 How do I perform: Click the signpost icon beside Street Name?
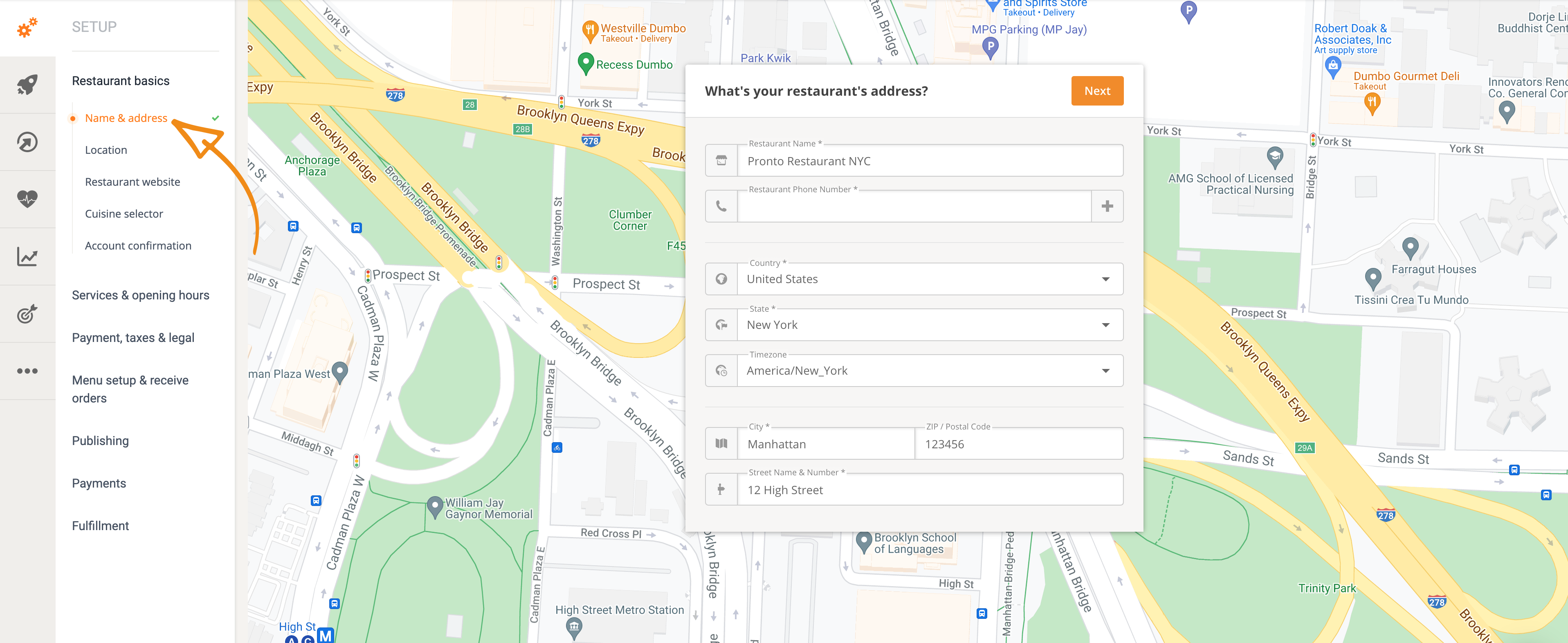point(721,490)
